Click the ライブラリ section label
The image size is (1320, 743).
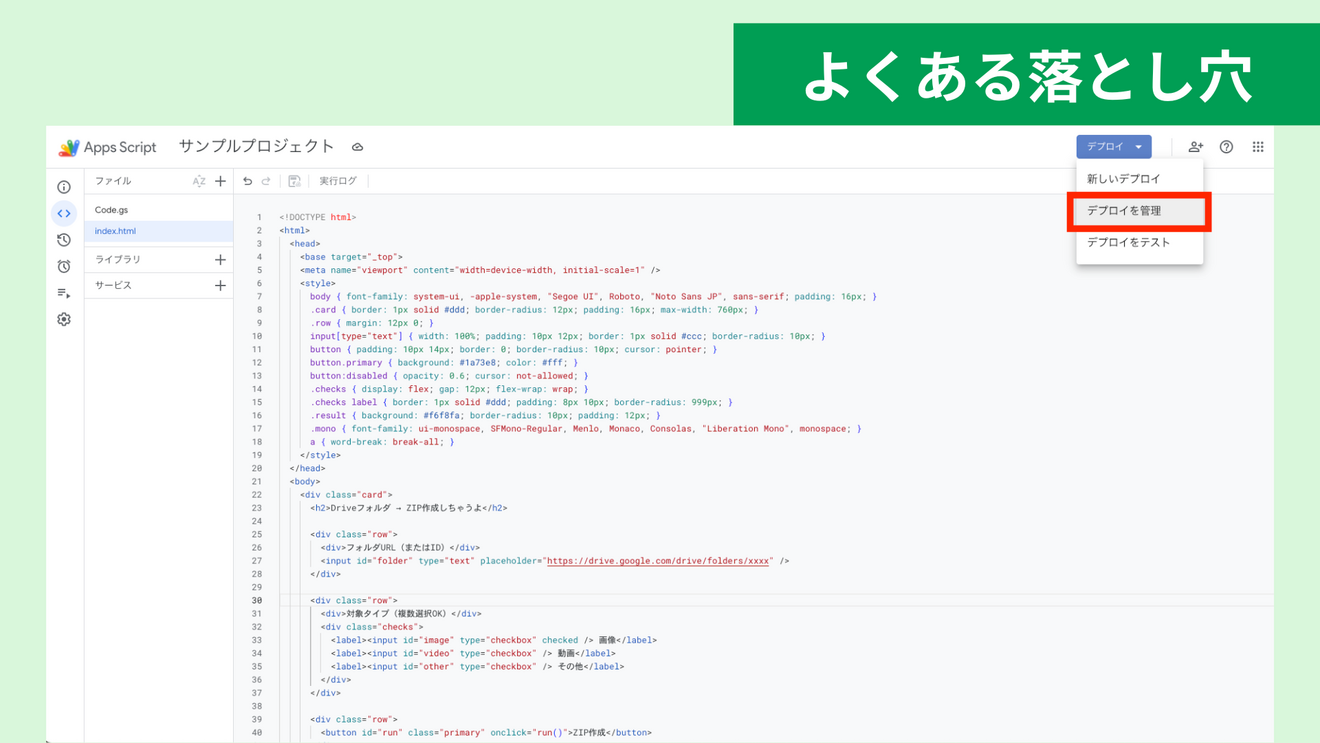tap(118, 259)
